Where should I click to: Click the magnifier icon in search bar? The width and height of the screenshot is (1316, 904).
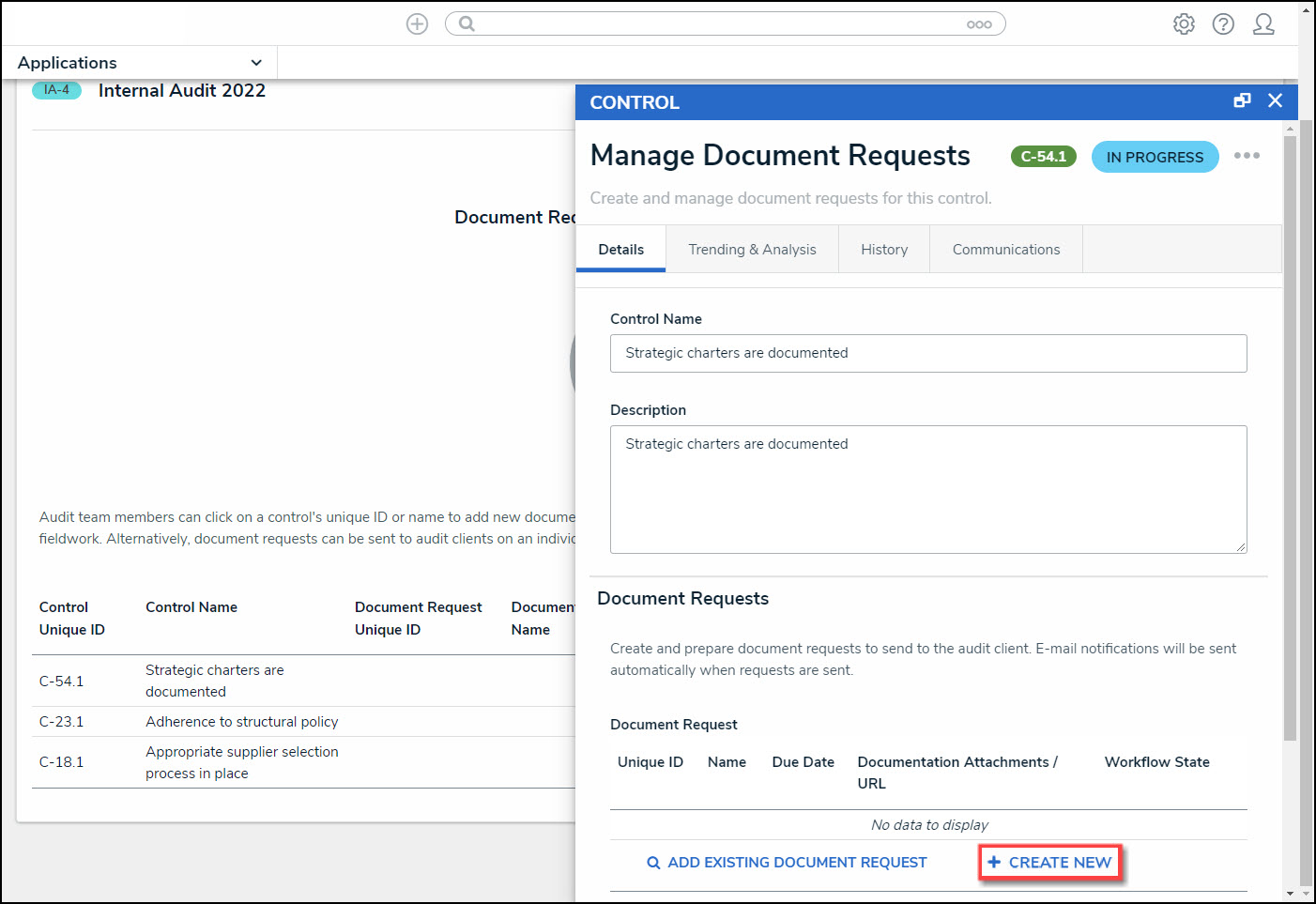coord(467,24)
